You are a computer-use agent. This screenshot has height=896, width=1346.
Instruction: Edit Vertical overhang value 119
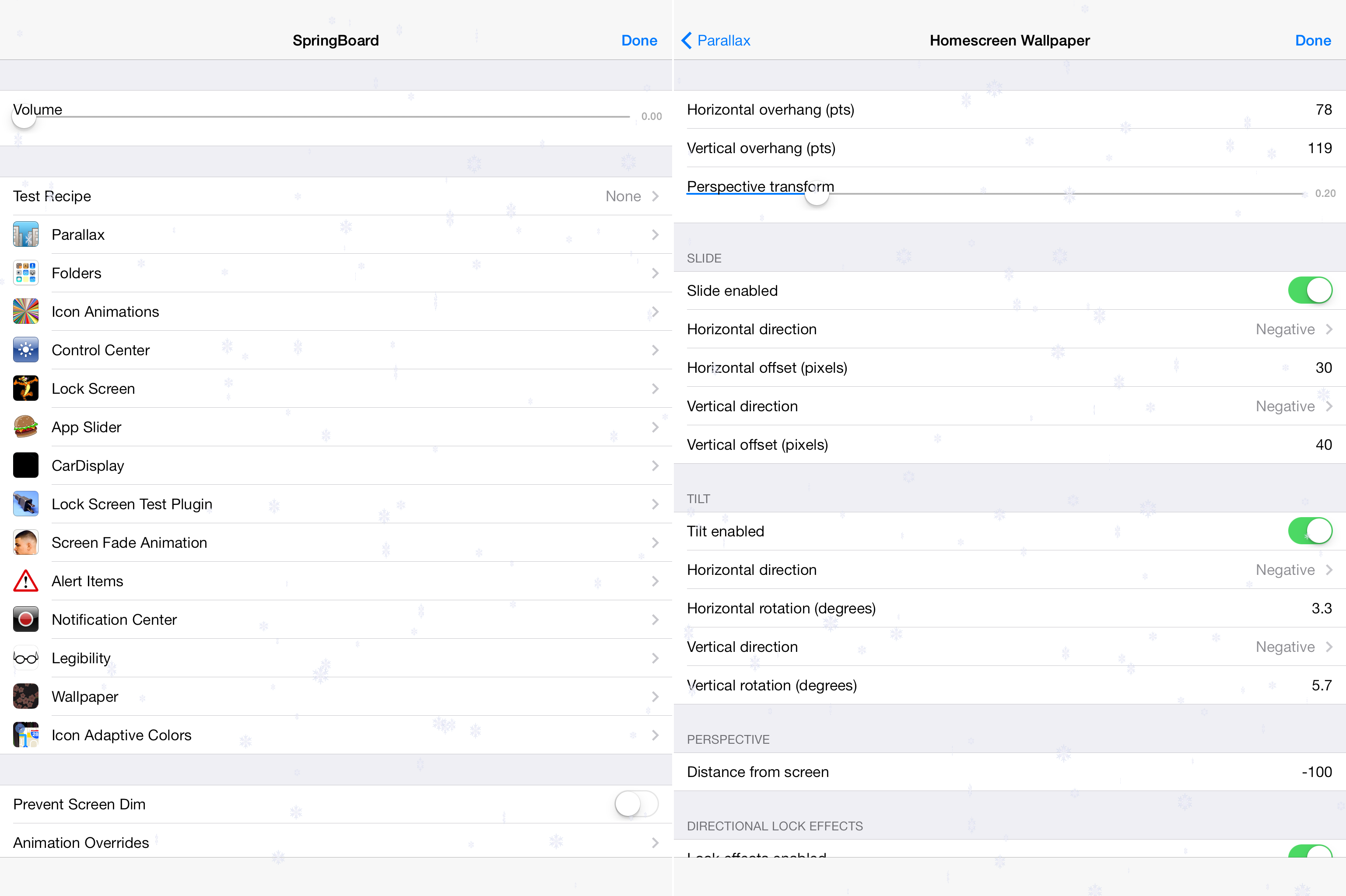pyautogui.click(x=1320, y=148)
